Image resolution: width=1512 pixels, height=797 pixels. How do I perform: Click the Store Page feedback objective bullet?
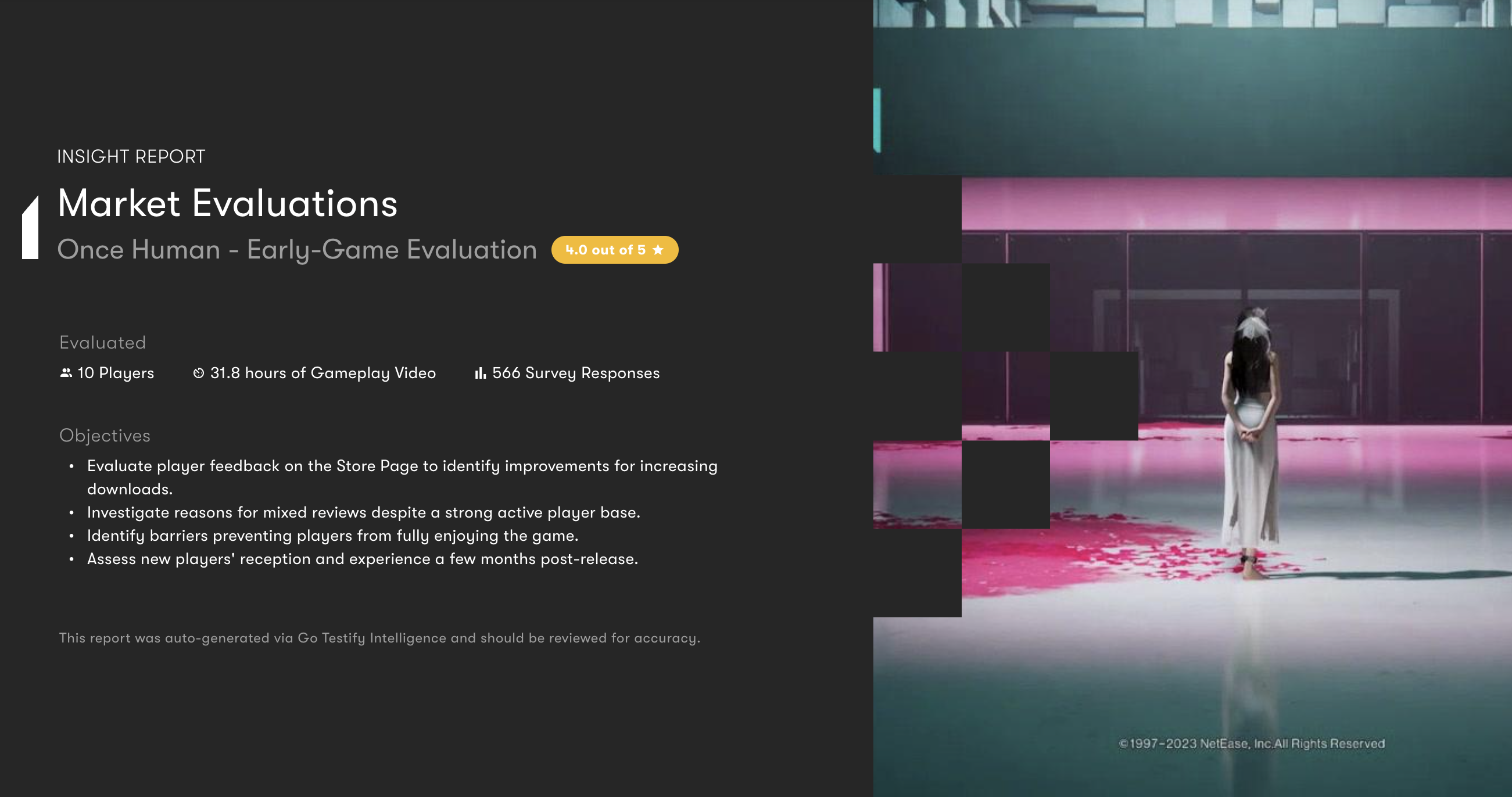pyautogui.click(x=402, y=466)
